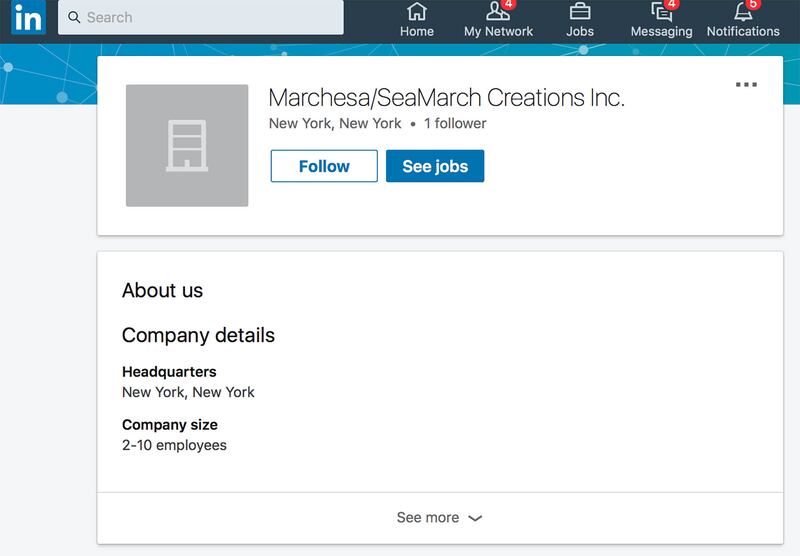Open My Network people icon
800x556 pixels.
click(x=497, y=12)
